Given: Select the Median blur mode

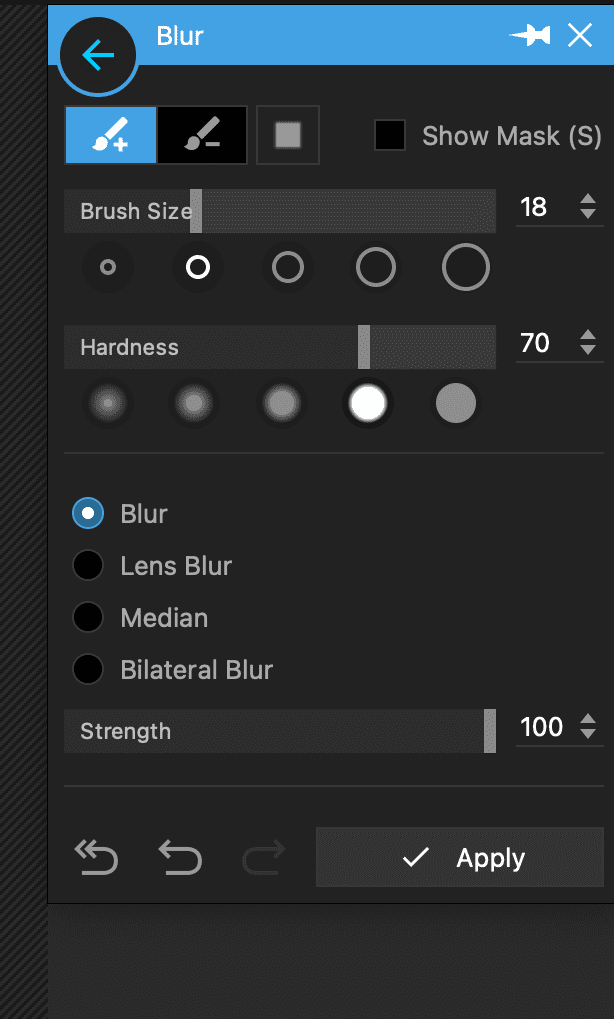Looking at the screenshot, I should 88,617.
